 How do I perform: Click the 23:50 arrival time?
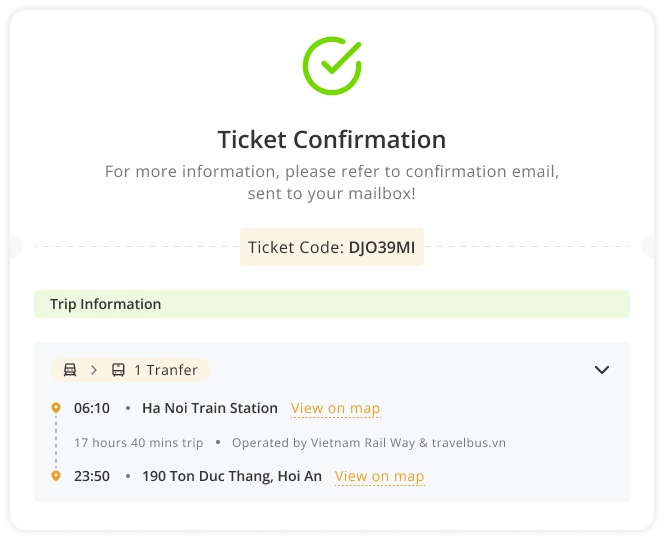coord(92,476)
